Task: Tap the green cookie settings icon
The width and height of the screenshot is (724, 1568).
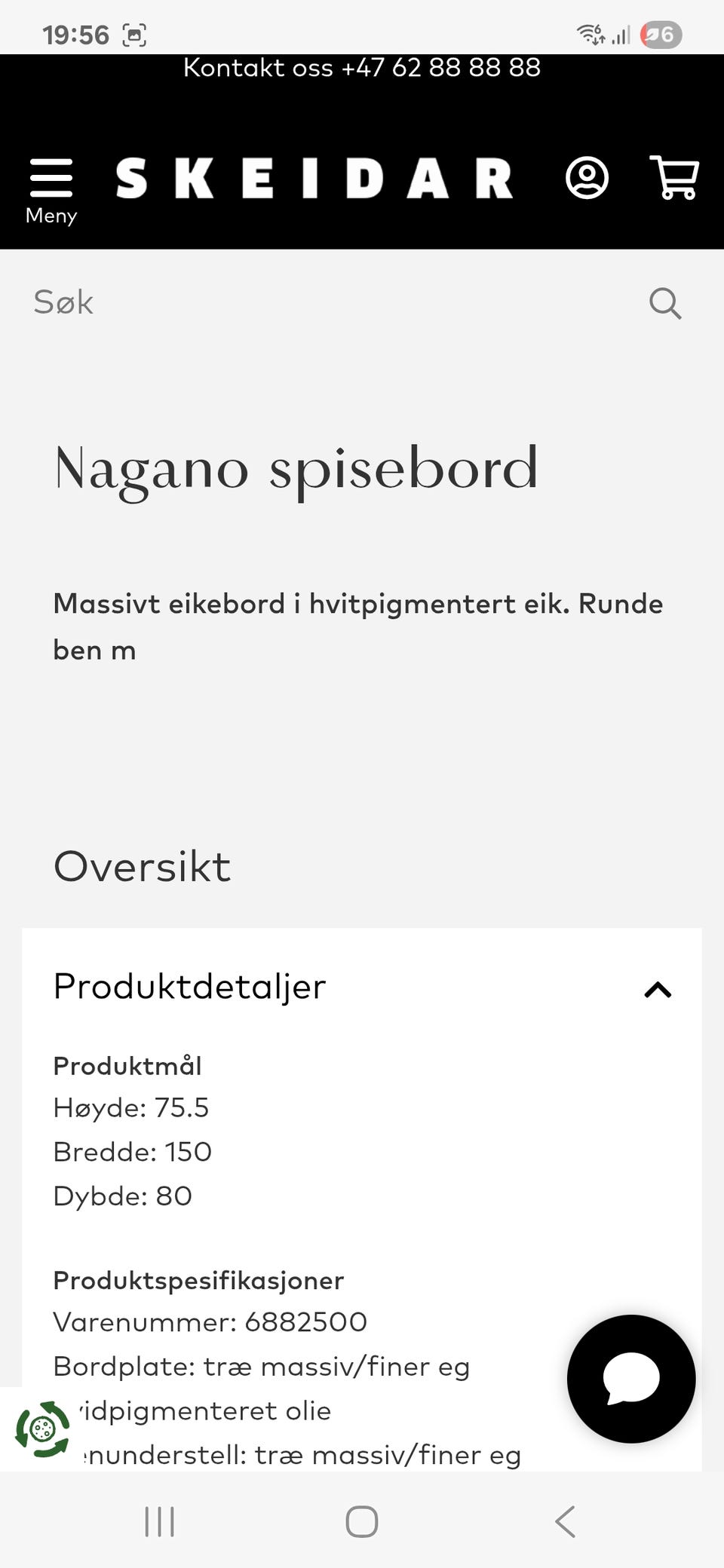Action: (43, 1429)
